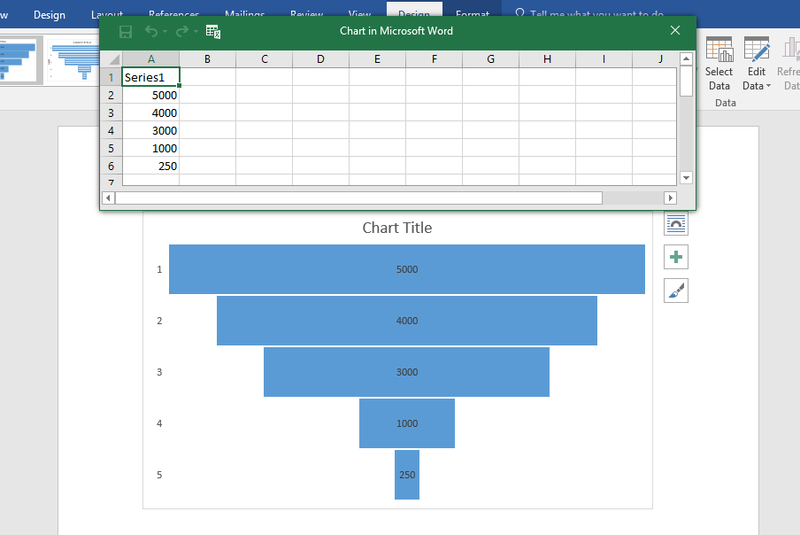
Task: Select column A header in spreadsheet
Action: 151,59
